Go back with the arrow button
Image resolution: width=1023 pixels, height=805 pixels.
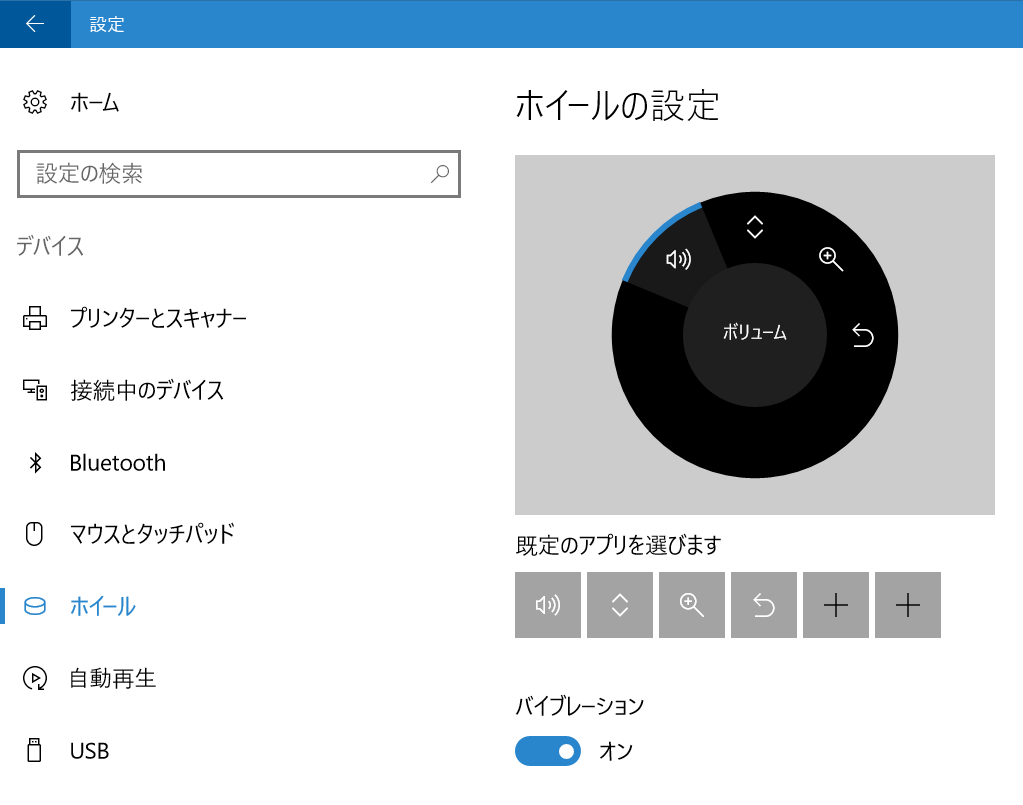pyautogui.click(x=35, y=24)
